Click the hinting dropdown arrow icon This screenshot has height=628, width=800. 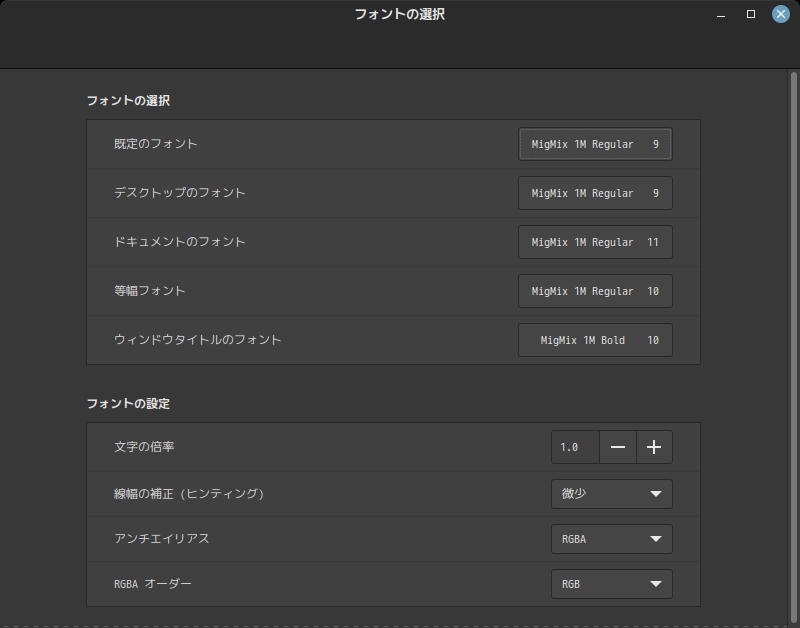click(656, 493)
